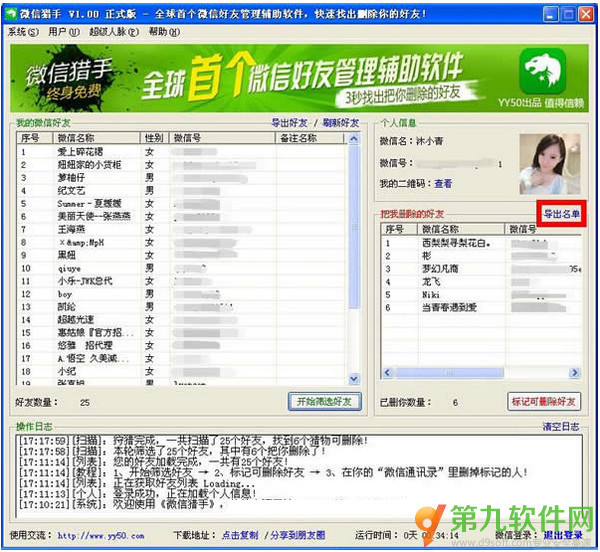Screen dimensions: 600x552
Task: Select friend row Summer - 夏媛媛
Action: coord(182,204)
